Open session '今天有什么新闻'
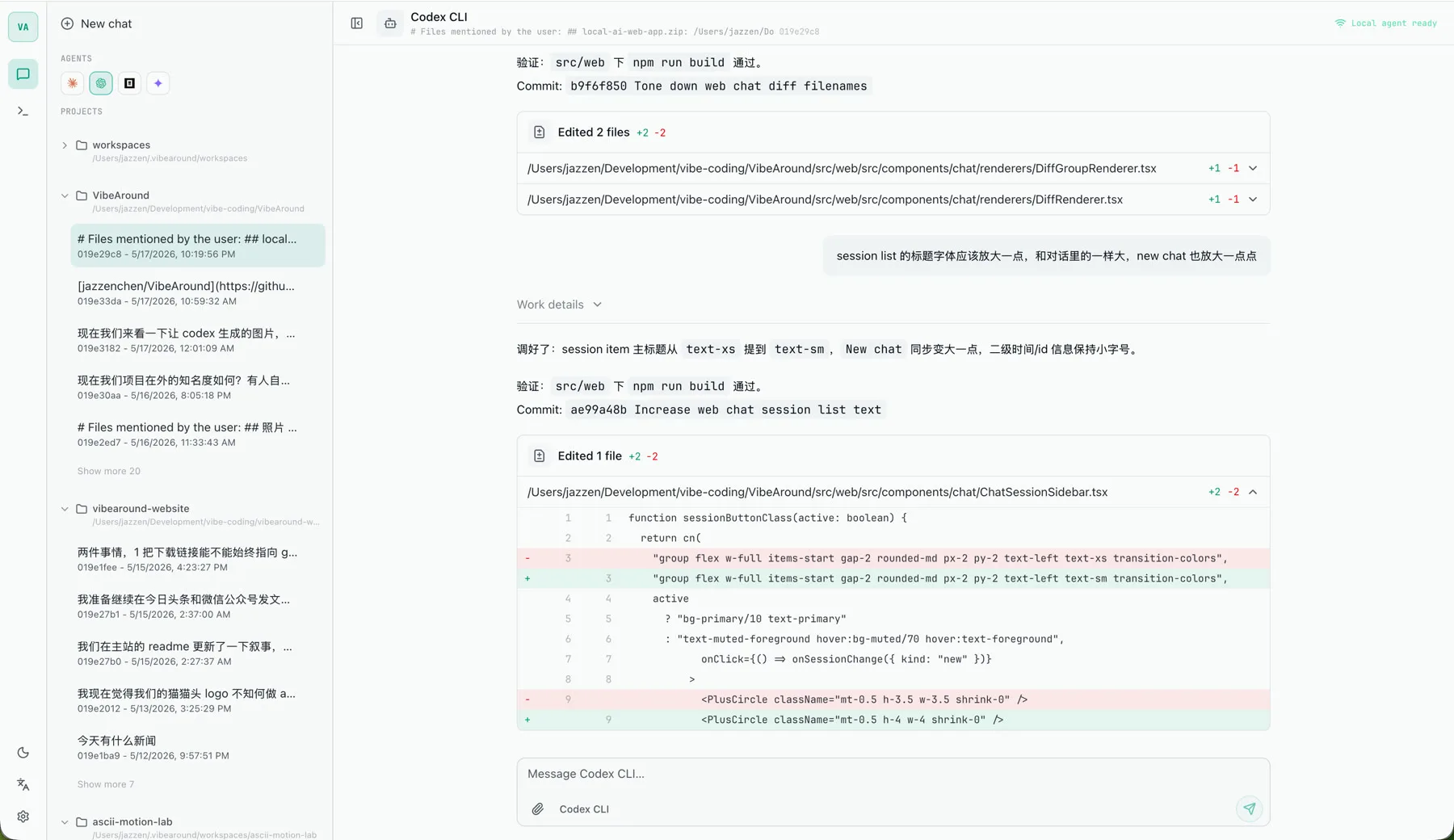Screen dimensions: 1454x840 click(198, 747)
